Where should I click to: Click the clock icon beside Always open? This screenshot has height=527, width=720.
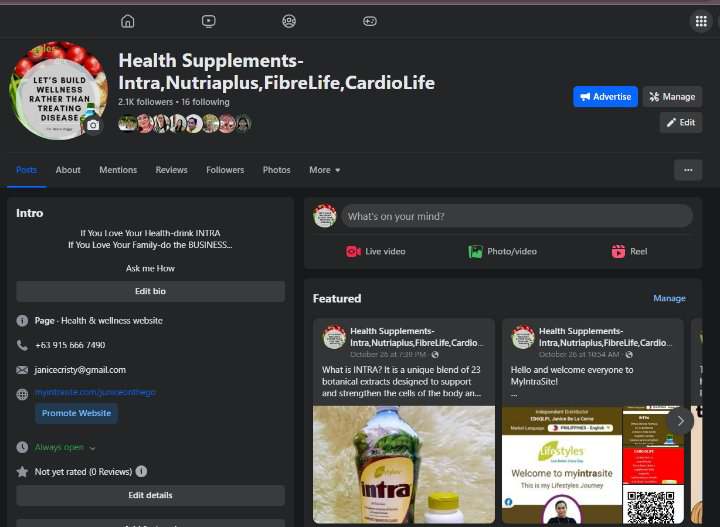22,447
